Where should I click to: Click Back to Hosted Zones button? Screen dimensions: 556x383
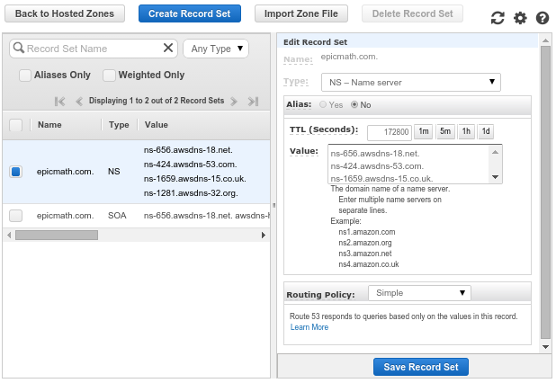[x=65, y=14]
